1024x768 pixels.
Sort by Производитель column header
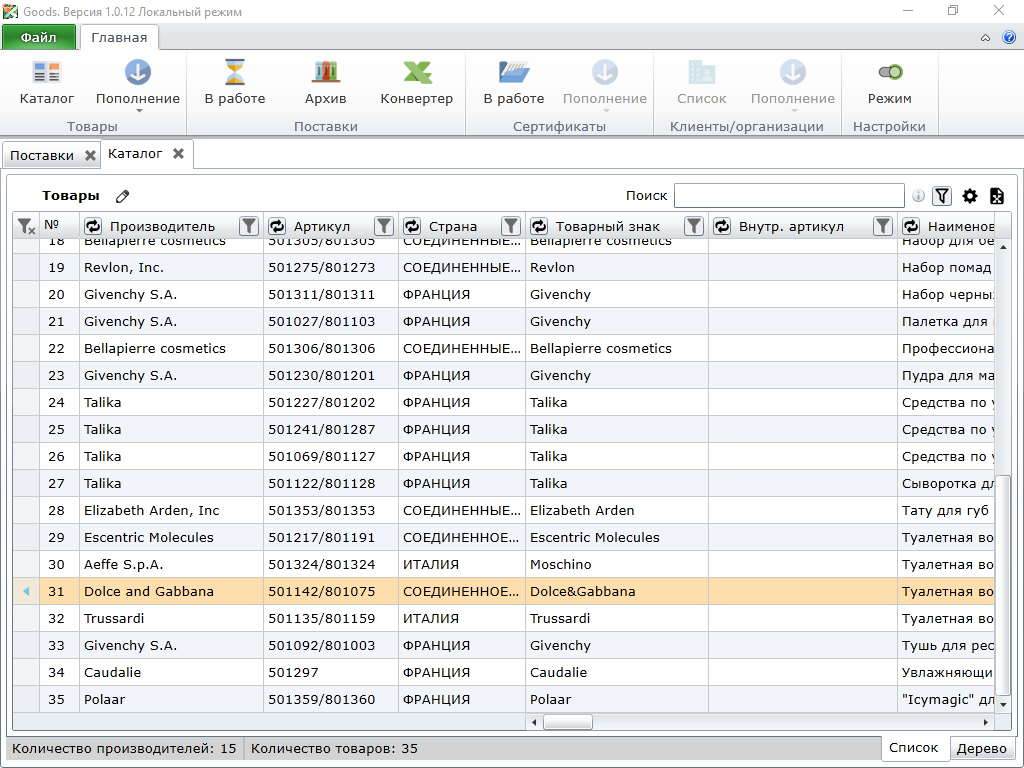pyautogui.click(x=162, y=227)
